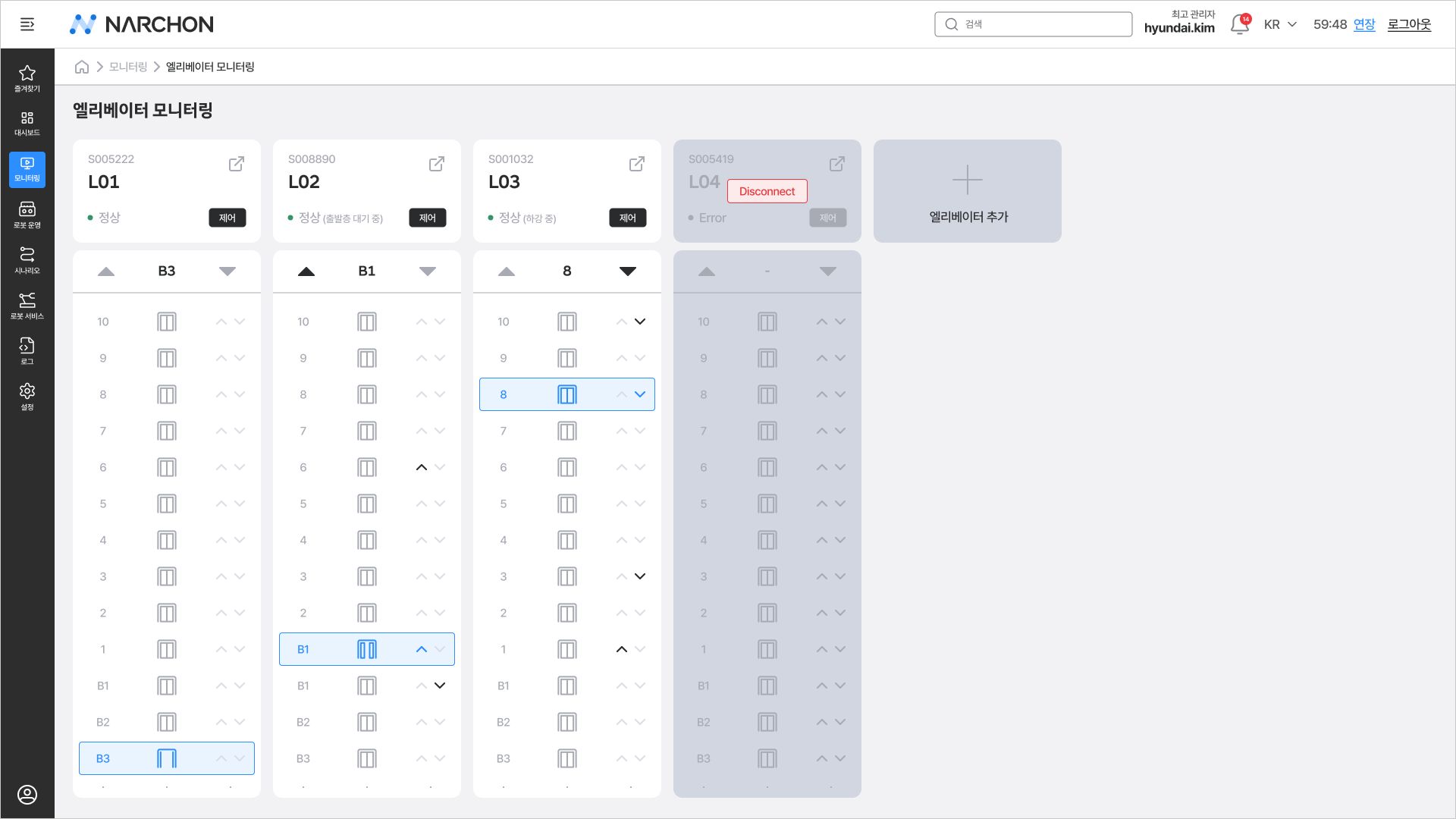Screen dimensions: 1456x819
Task: Click the breadcrumb Monitoring link
Action: (x=127, y=67)
